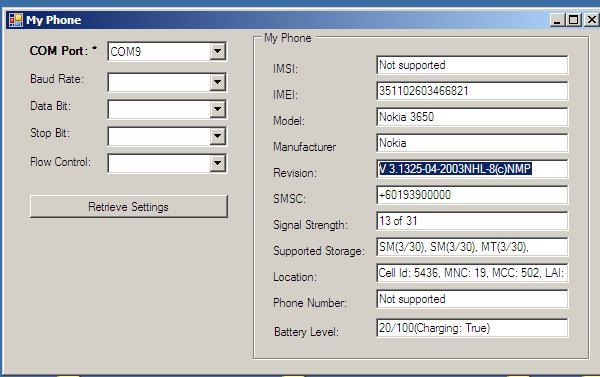The height and width of the screenshot is (377, 600).
Task: Click the Stop Bit label
Action: click(x=50, y=133)
